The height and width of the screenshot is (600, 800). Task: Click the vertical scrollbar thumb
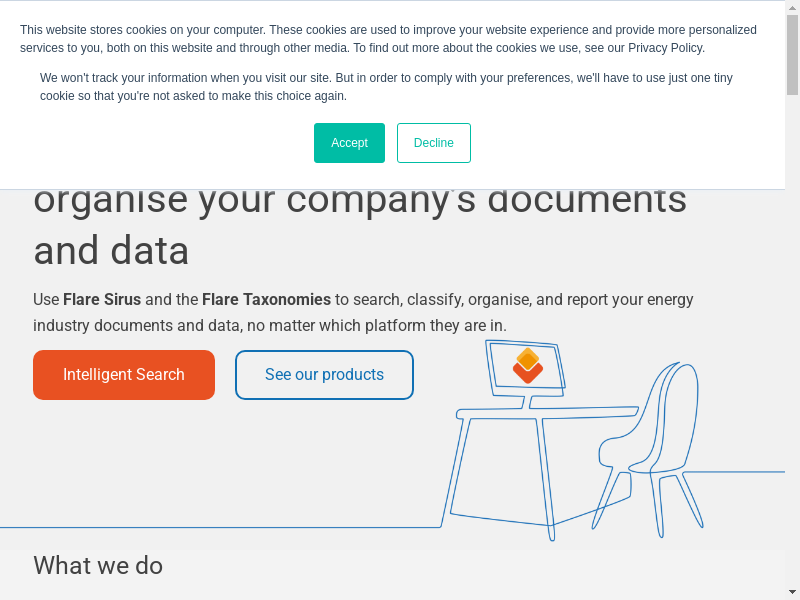click(792, 55)
